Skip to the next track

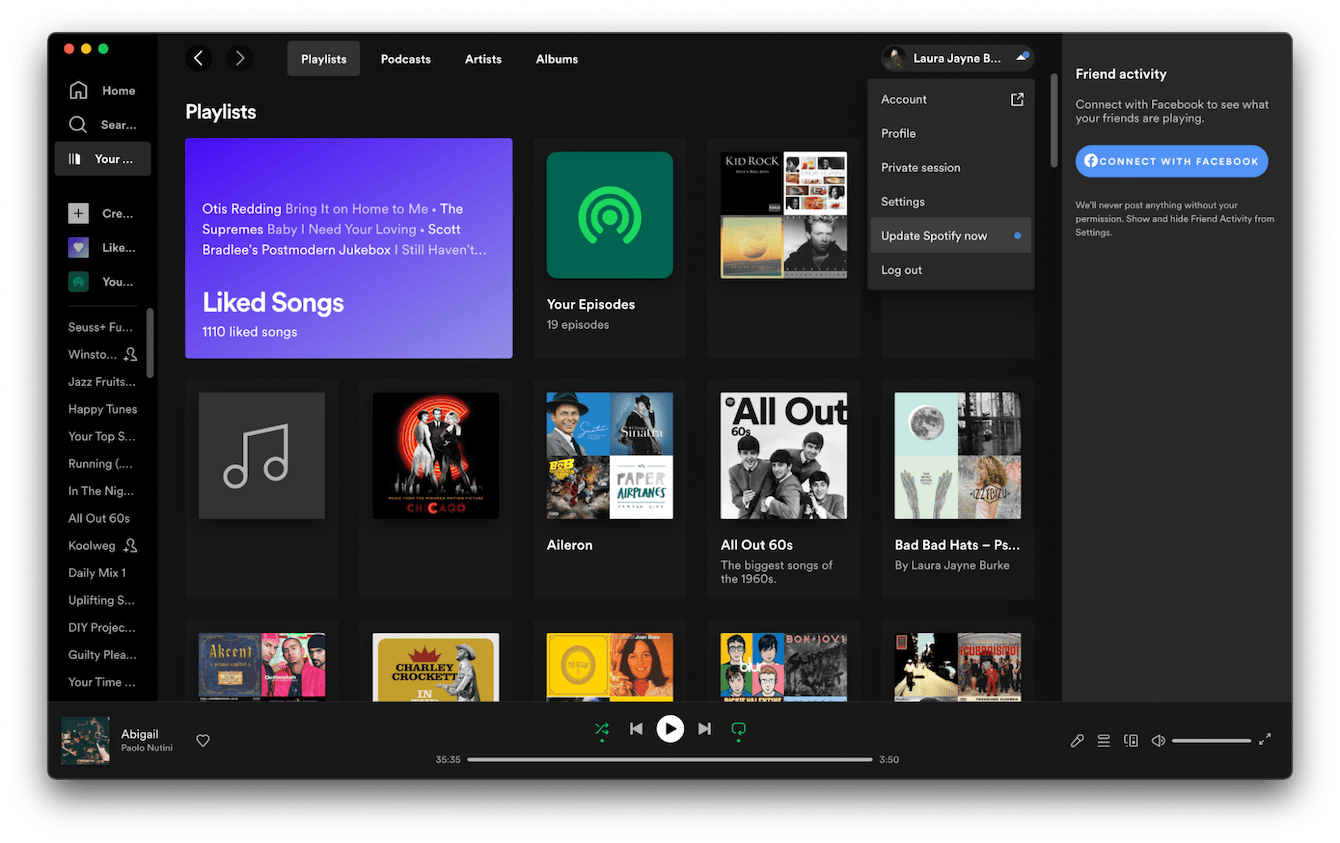click(x=704, y=729)
